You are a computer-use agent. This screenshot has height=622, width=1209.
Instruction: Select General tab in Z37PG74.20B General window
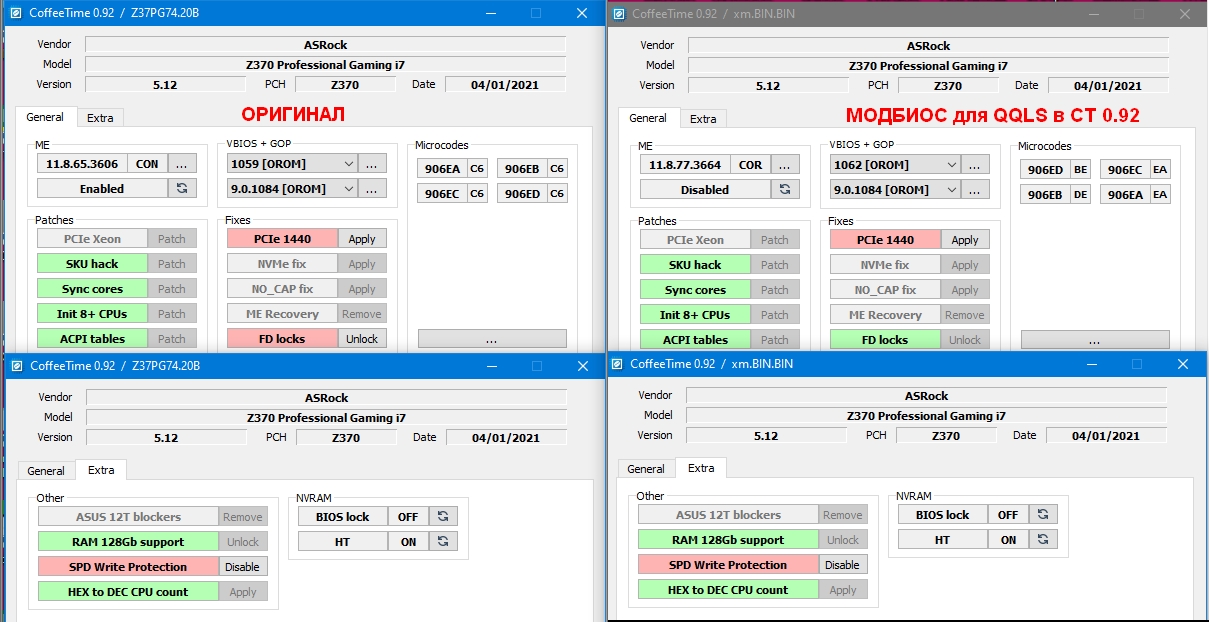click(45, 117)
